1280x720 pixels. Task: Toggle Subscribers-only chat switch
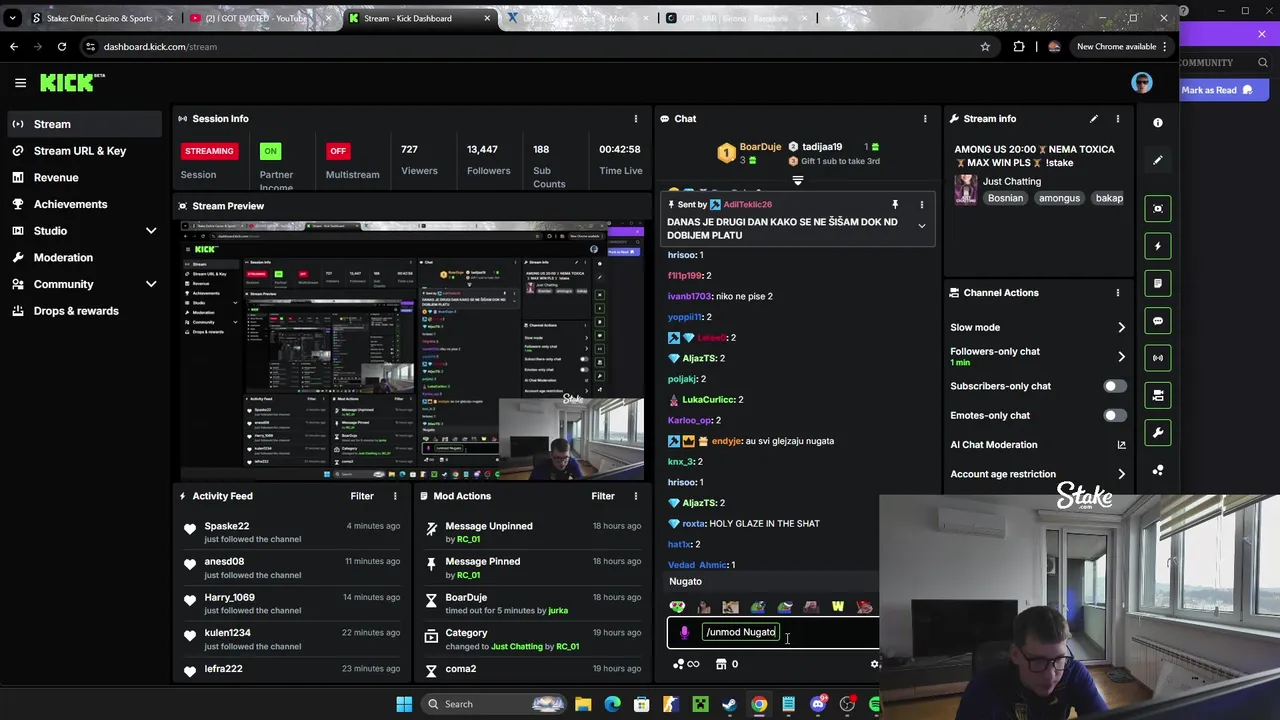[x=1114, y=386]
